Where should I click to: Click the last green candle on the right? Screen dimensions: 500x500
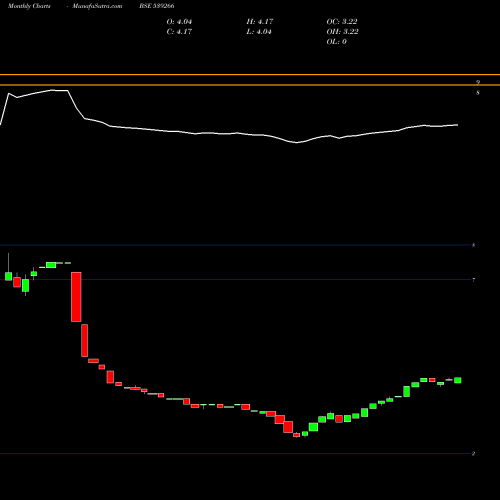[458, 380]
